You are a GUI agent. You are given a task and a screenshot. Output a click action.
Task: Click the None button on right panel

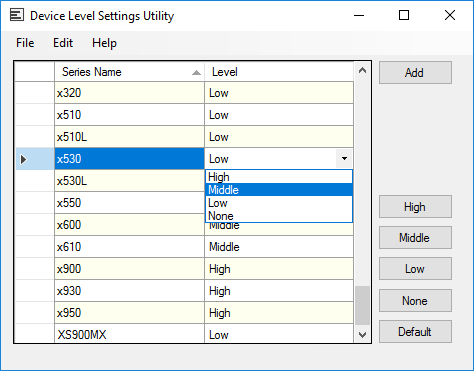coord(415,301)
